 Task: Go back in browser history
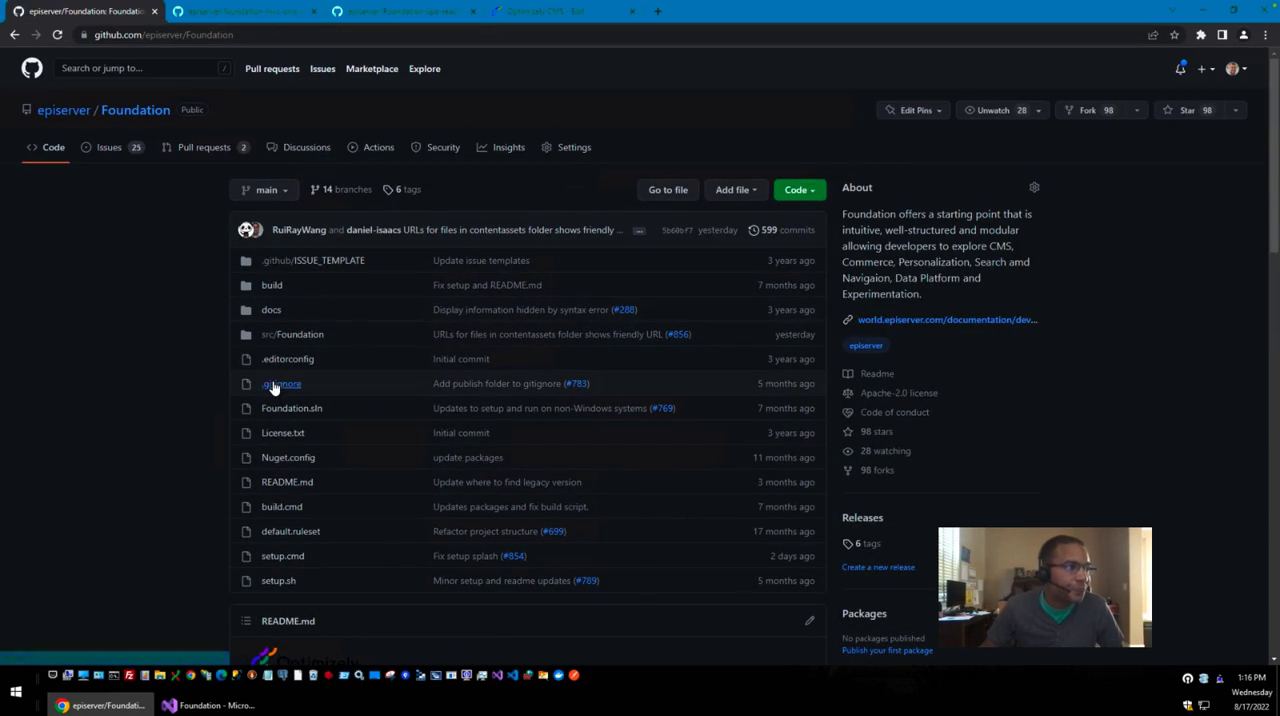[x=14, y=35]
